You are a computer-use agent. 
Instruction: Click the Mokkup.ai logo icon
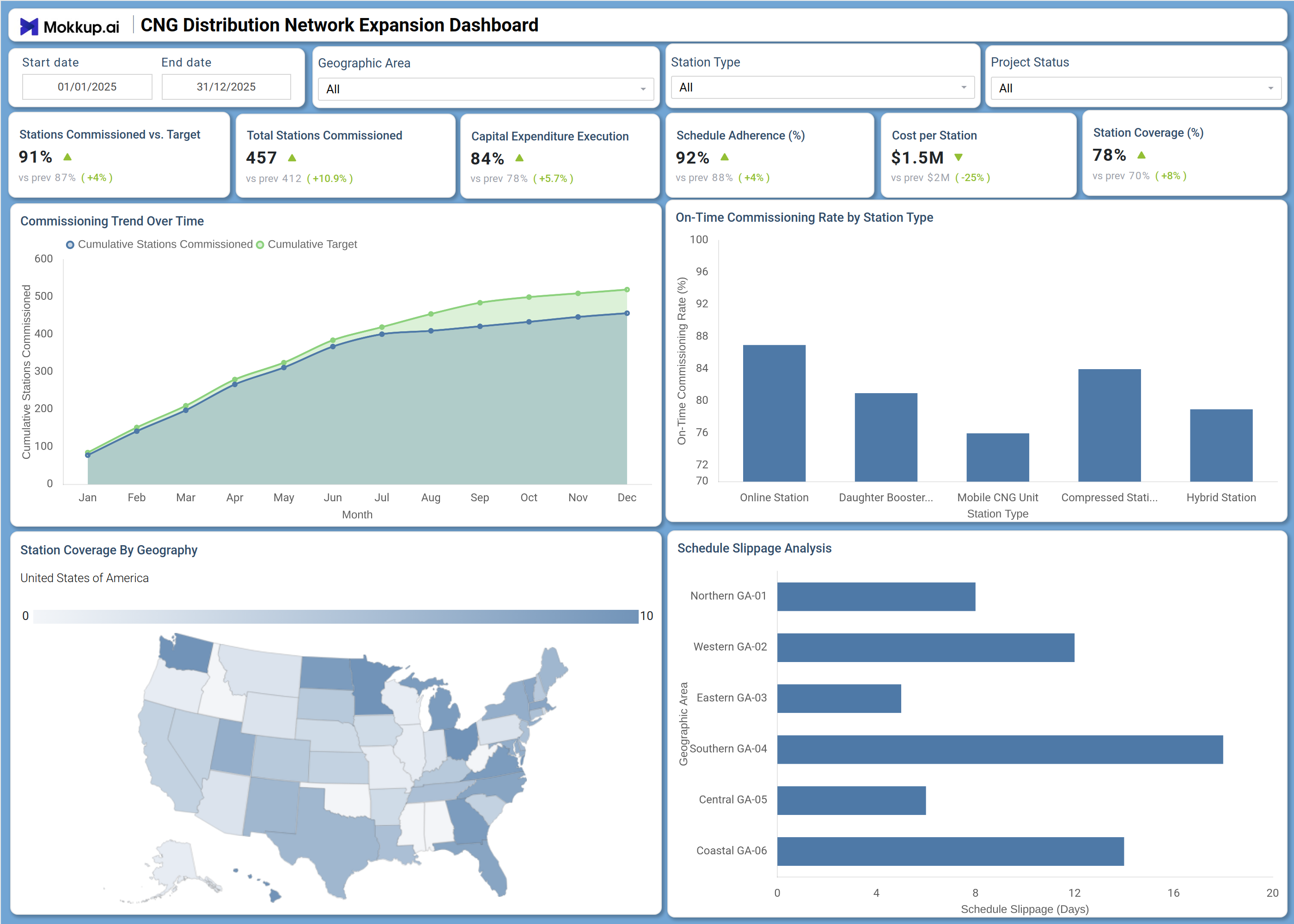pos(29,26)
